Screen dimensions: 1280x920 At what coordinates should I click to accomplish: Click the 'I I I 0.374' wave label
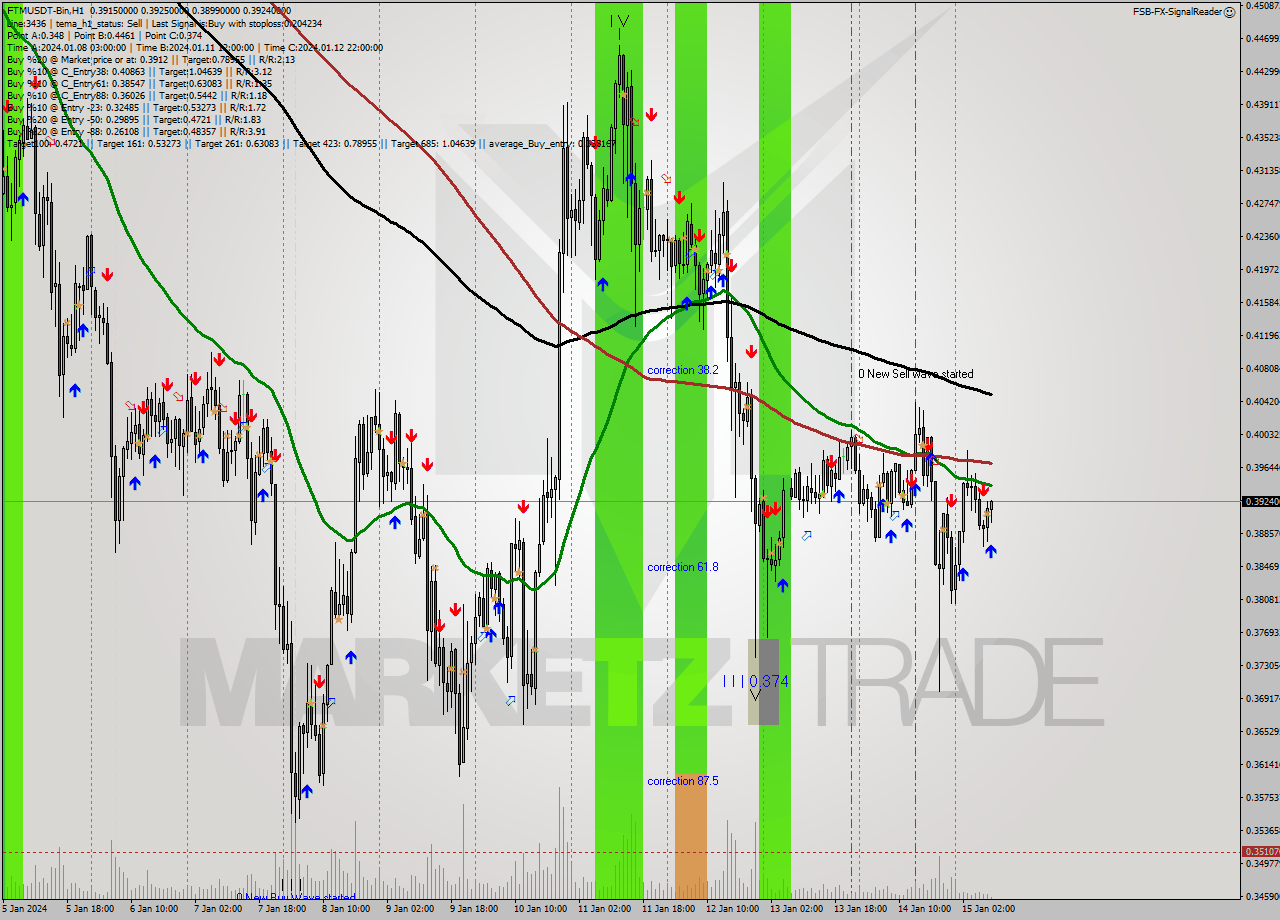coord(756,681)
